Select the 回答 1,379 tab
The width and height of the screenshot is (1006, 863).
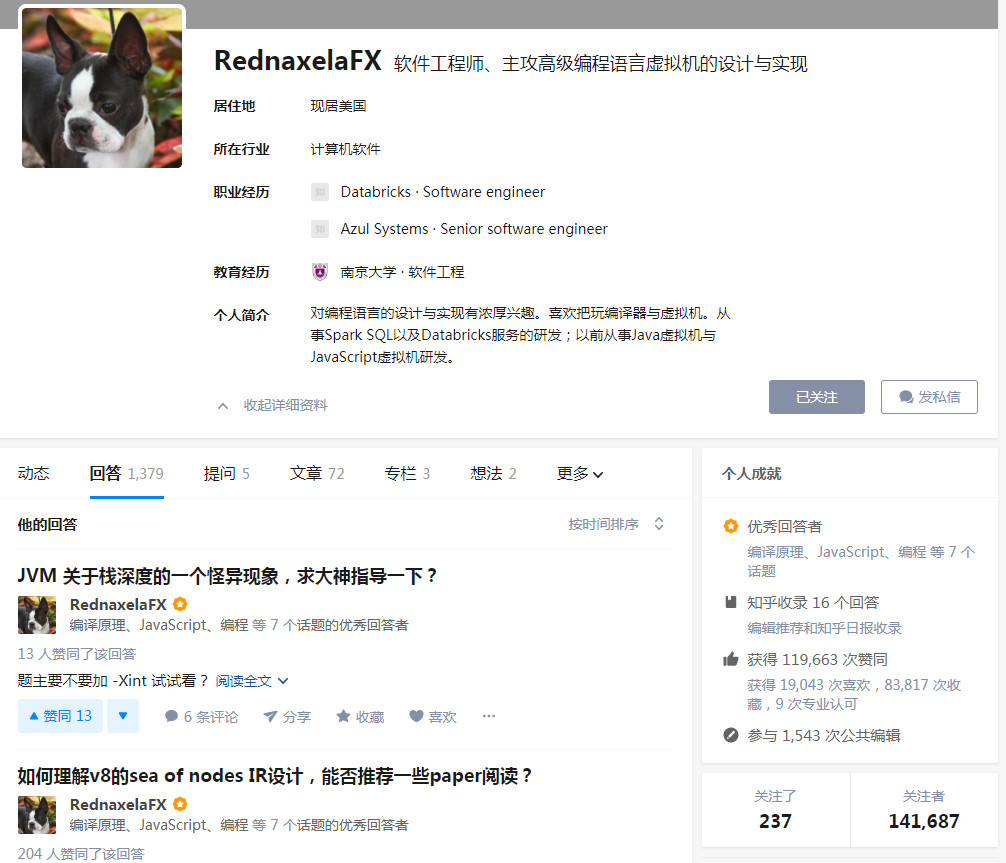(126, 474)
